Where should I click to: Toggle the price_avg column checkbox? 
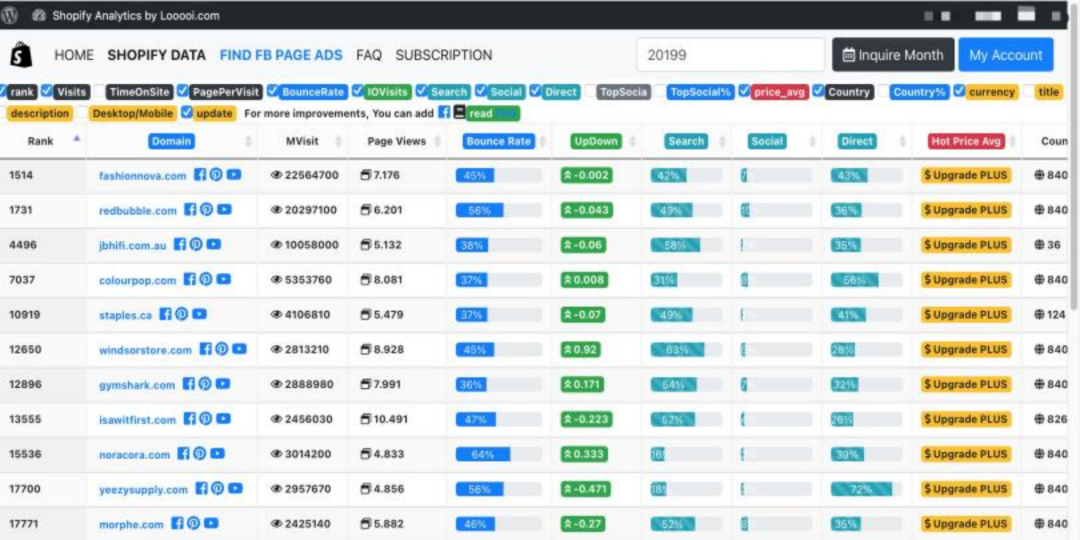coord(744,91)
